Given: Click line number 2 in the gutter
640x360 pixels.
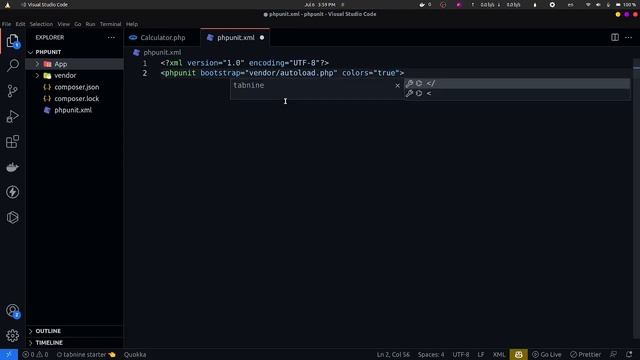Looking at the screenshot, I should coord(144,73).
